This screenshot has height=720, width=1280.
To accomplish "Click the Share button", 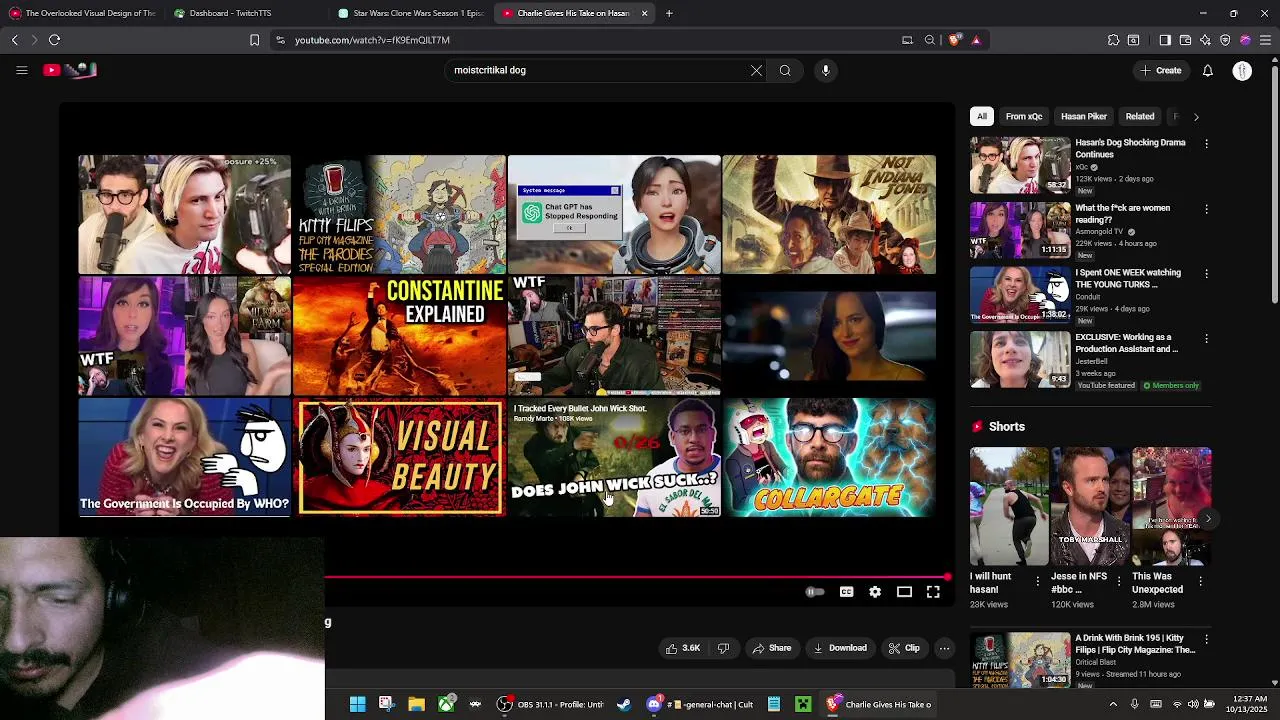I will [771, 648].
